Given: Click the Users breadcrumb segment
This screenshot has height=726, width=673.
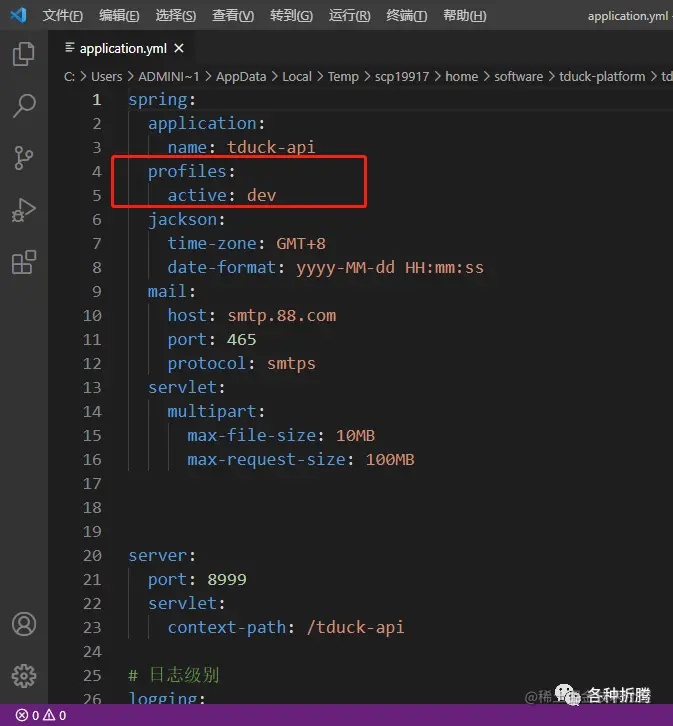Looking at the screenshot, I should pos(106,76).
